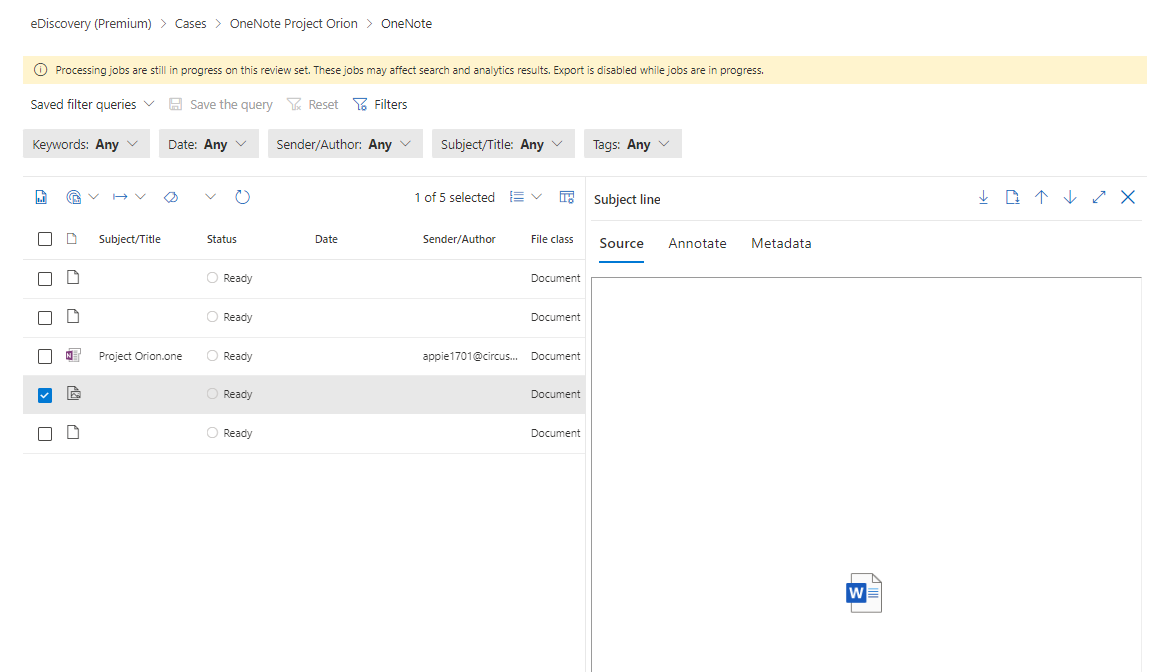1169x672 pixels.
Task: Click the download arrow icon in preview pane
Action: coord(983,198)
